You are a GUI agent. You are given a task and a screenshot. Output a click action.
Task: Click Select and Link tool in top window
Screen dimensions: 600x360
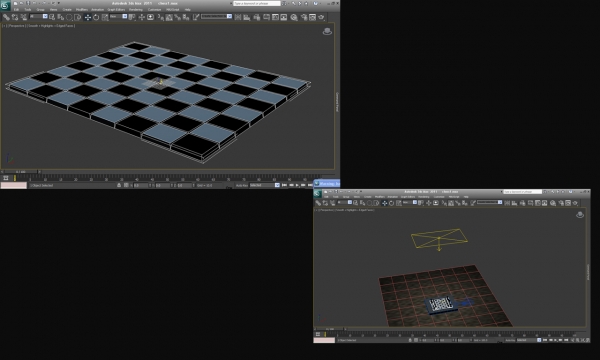[6, 17]
